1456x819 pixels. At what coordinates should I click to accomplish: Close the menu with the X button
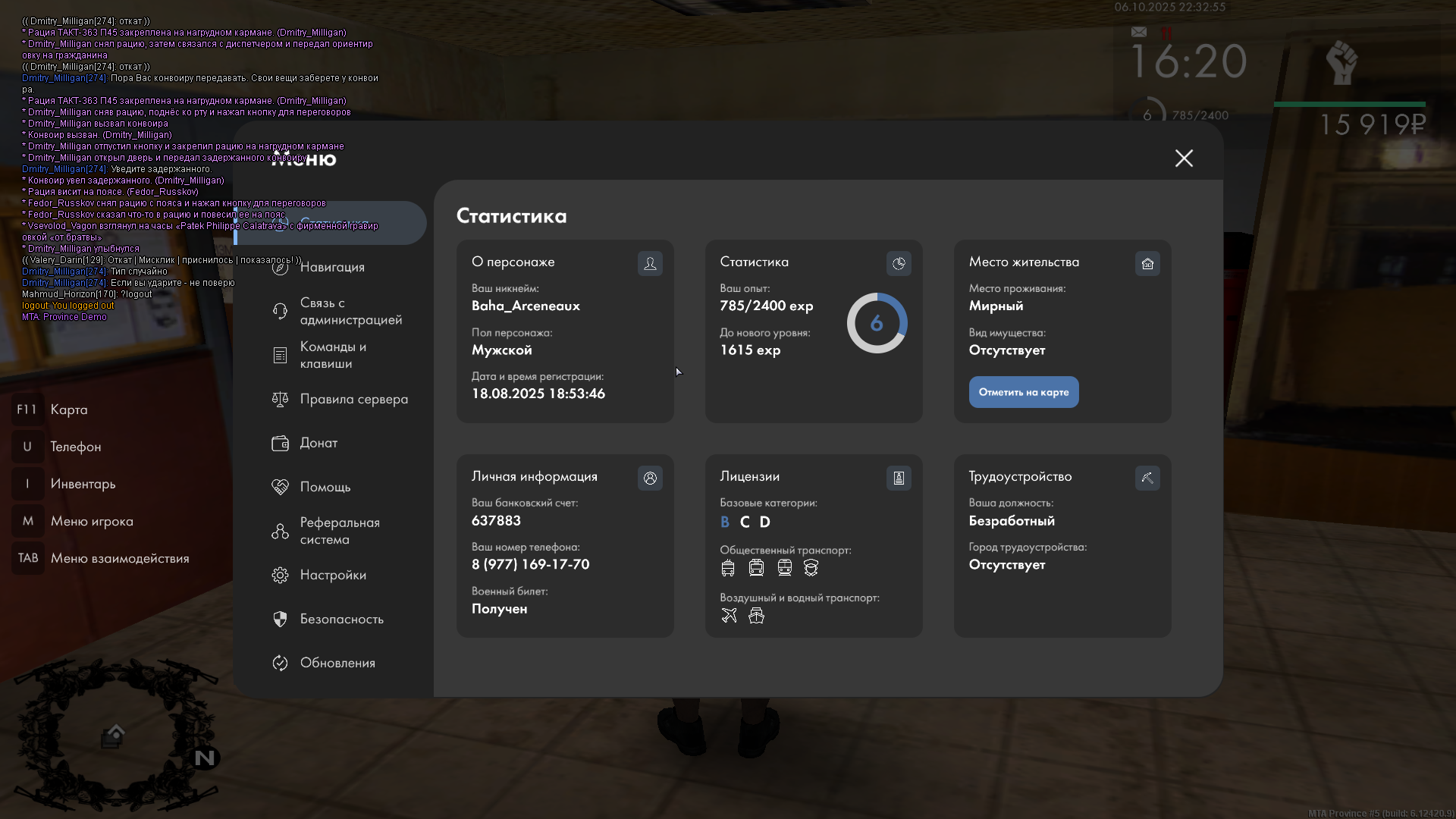(x=1184, y=158)
